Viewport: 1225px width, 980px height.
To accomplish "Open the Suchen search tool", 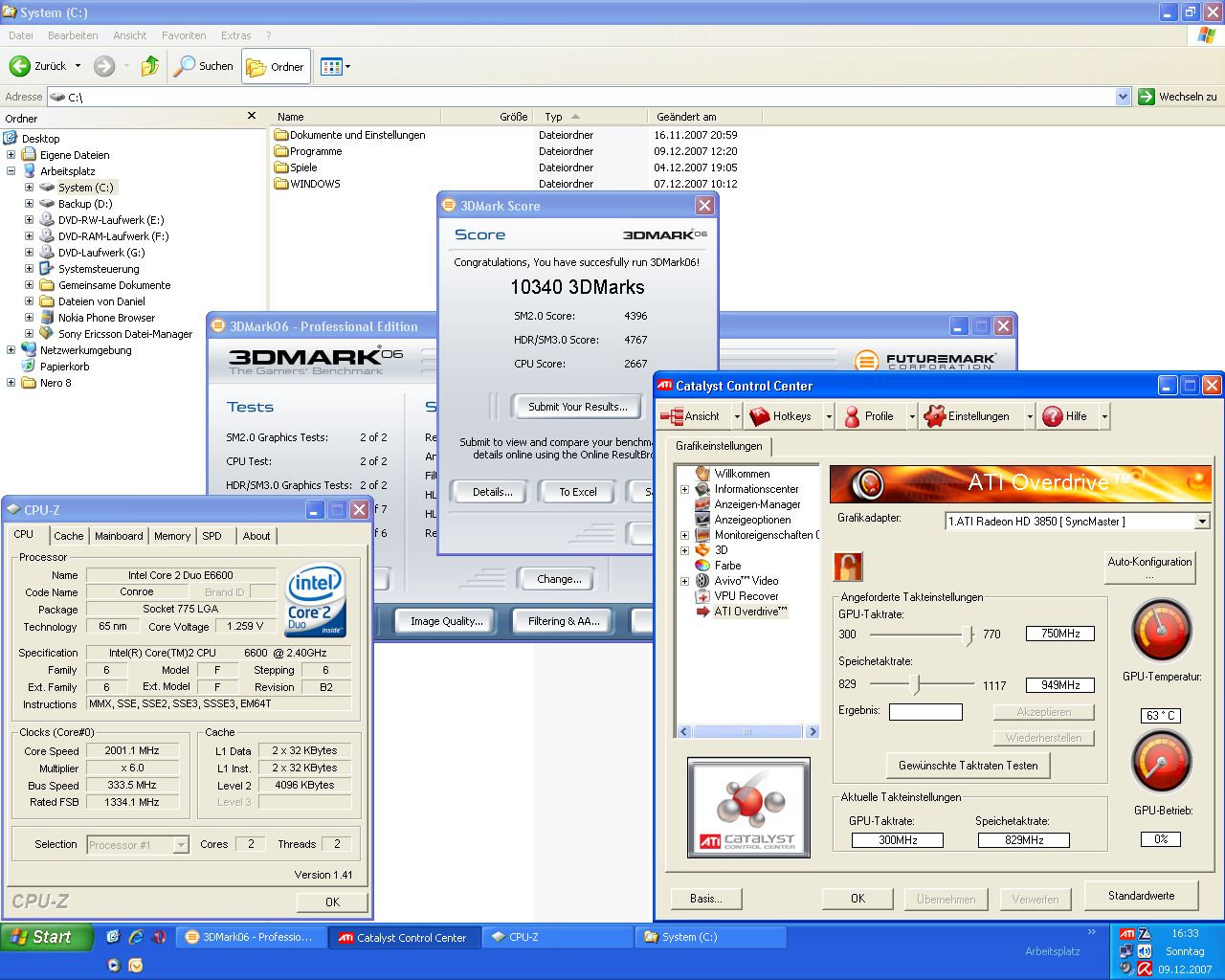I will (204, 66).
